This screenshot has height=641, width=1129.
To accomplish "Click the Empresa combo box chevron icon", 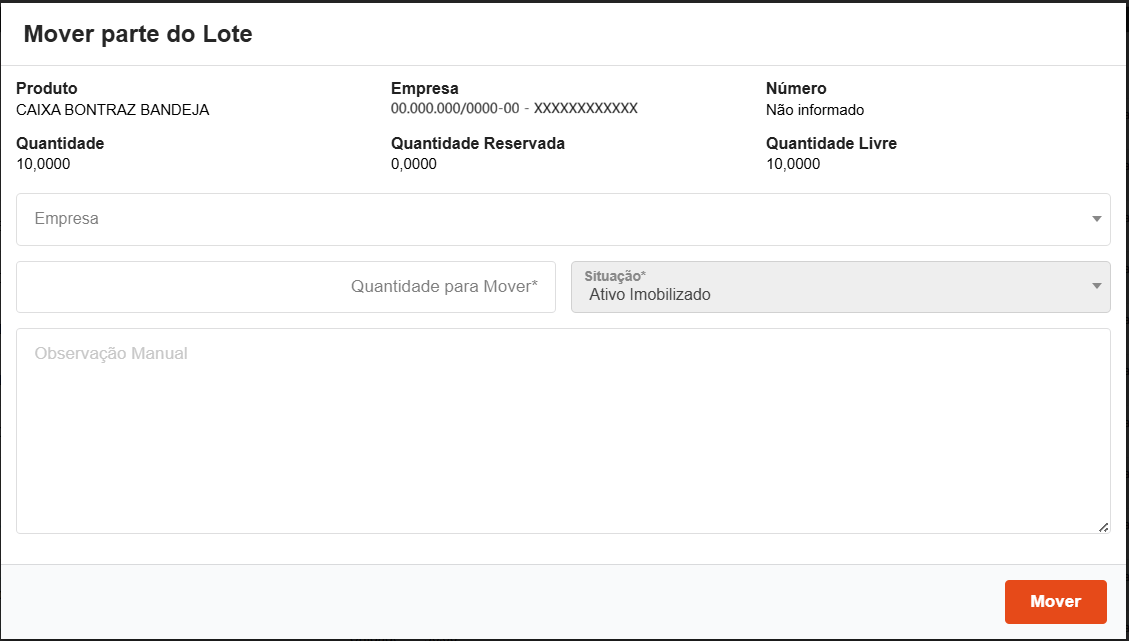I will click(x=1095, y=219).
